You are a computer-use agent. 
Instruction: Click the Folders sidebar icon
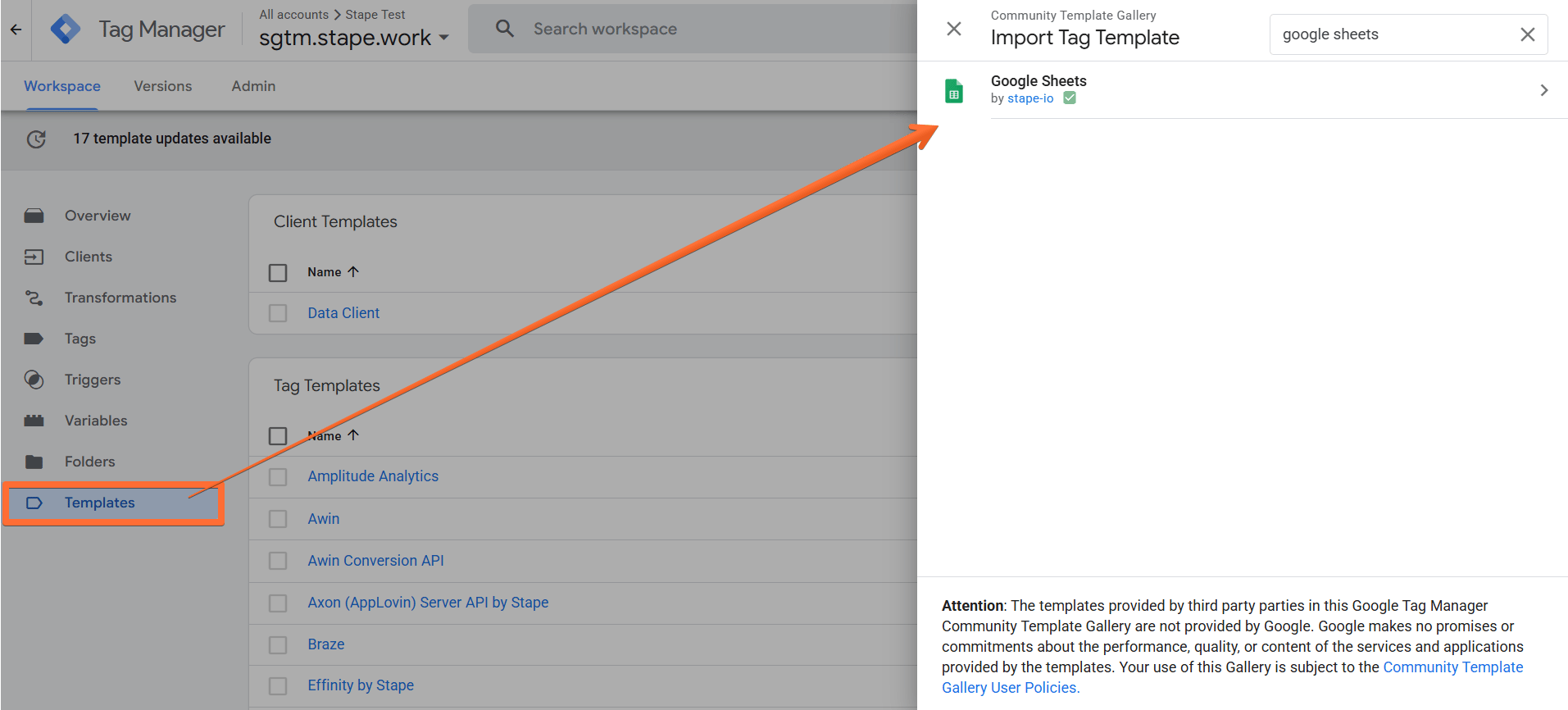click(x=34, y=462)
